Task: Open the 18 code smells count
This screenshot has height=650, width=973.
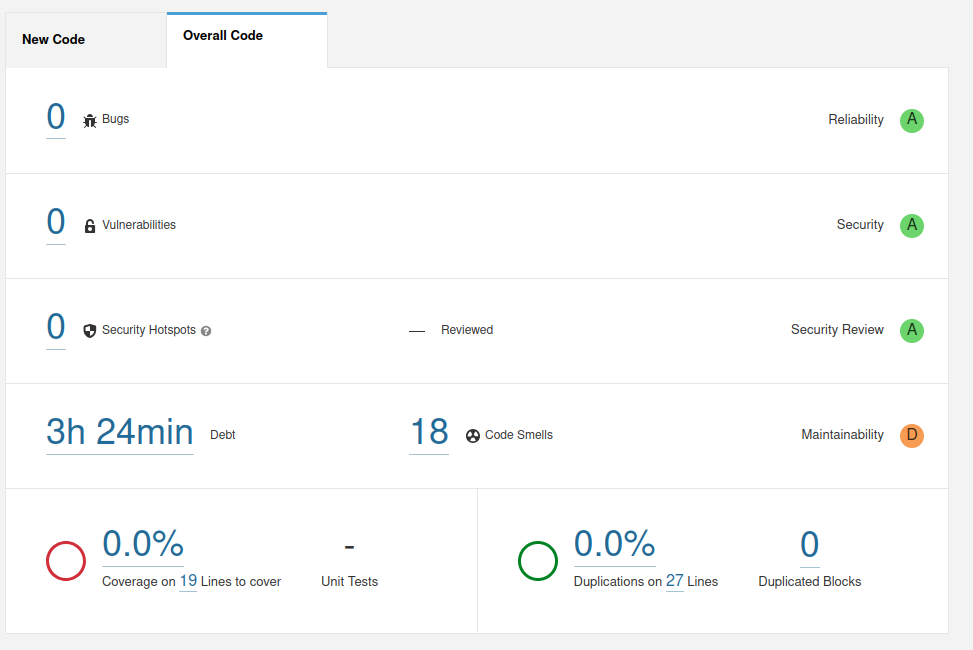Action: tap(429, 432)
